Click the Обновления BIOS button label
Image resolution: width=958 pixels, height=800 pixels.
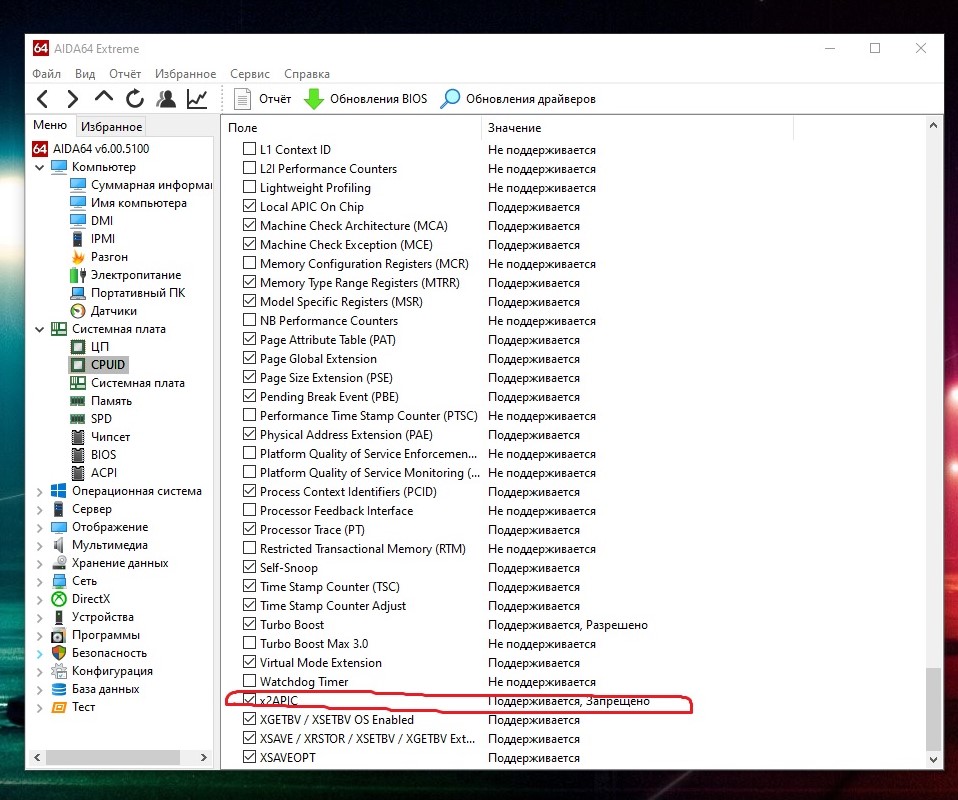(x=378, y=99)
